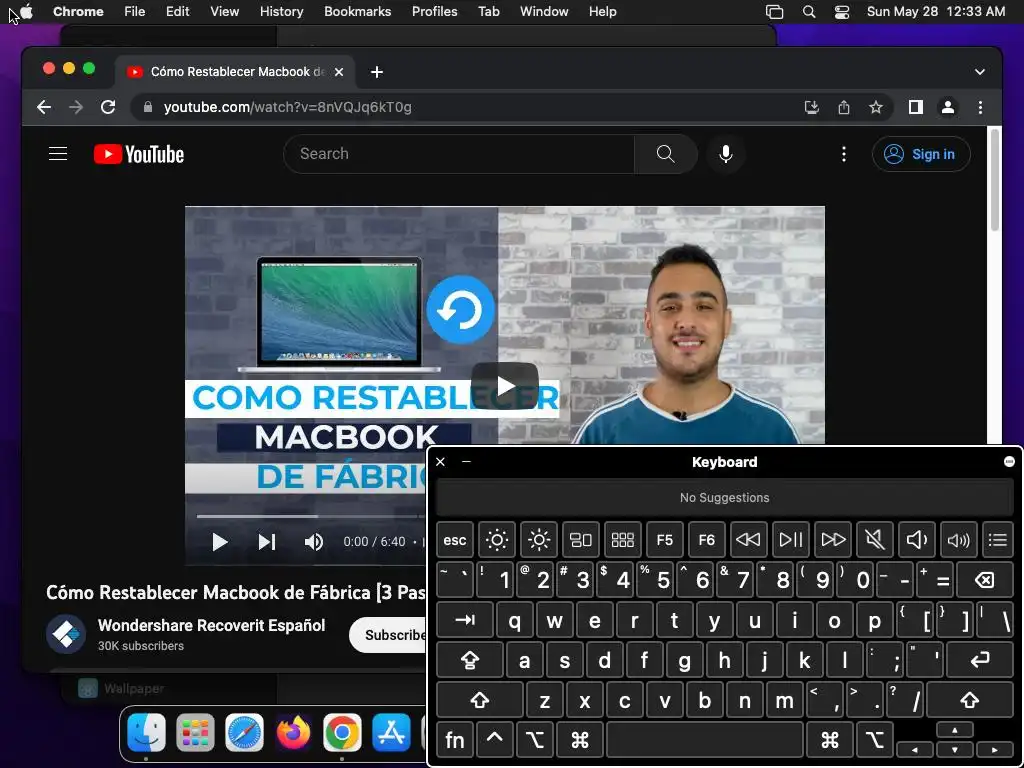Go to the YouTube home logo
Viewport: 1024px width, 768px height.
coord(138,154)
